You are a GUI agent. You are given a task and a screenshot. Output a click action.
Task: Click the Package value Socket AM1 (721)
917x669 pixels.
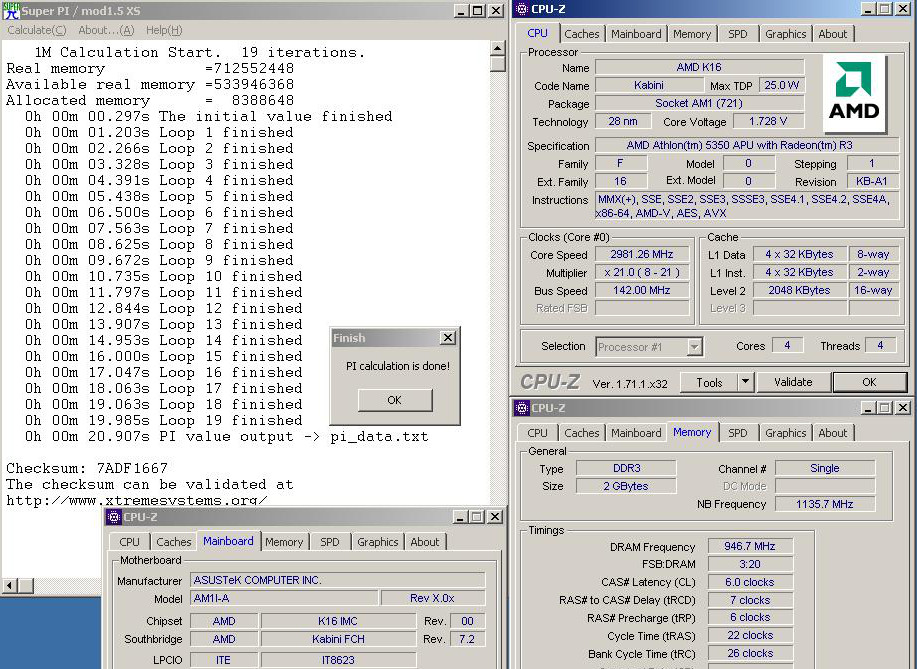[x=699, y=104]
